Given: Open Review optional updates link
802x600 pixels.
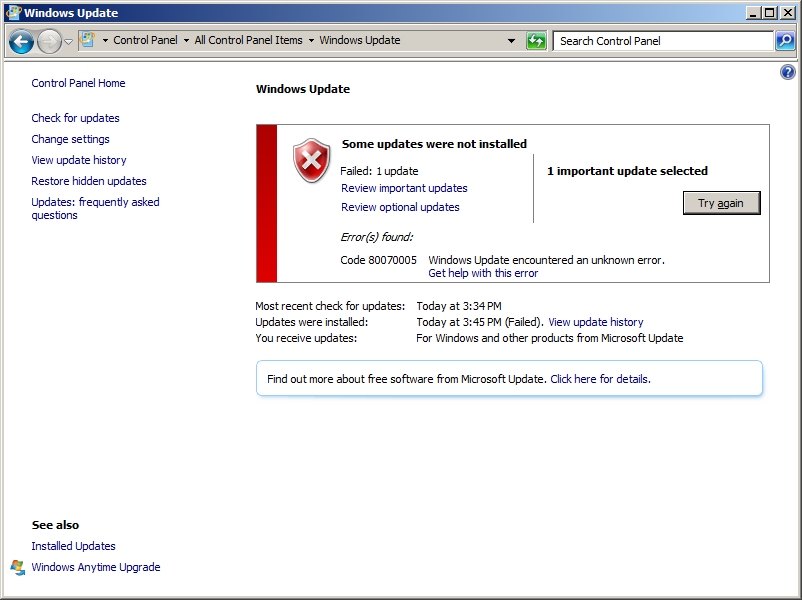Looking at the screenshot, I should coord(400,207).
